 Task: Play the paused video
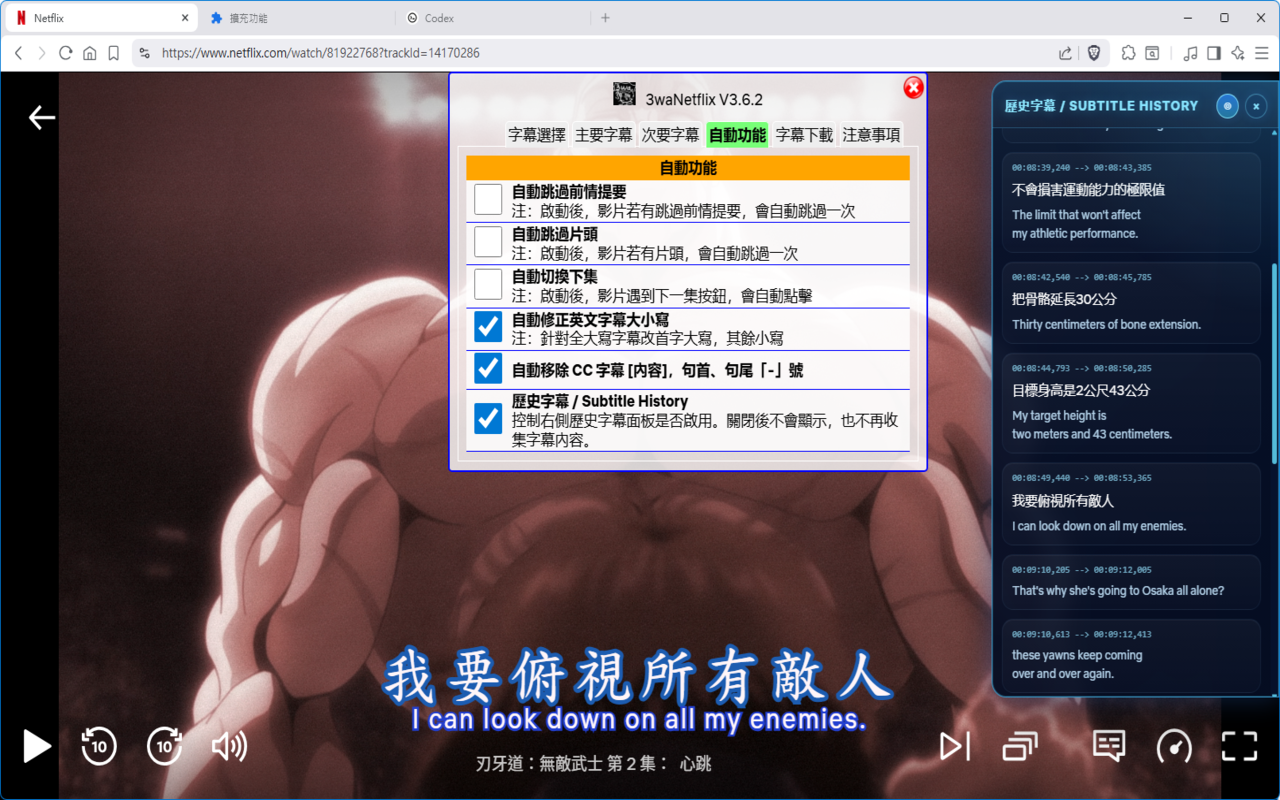click(x=37, y=746)
